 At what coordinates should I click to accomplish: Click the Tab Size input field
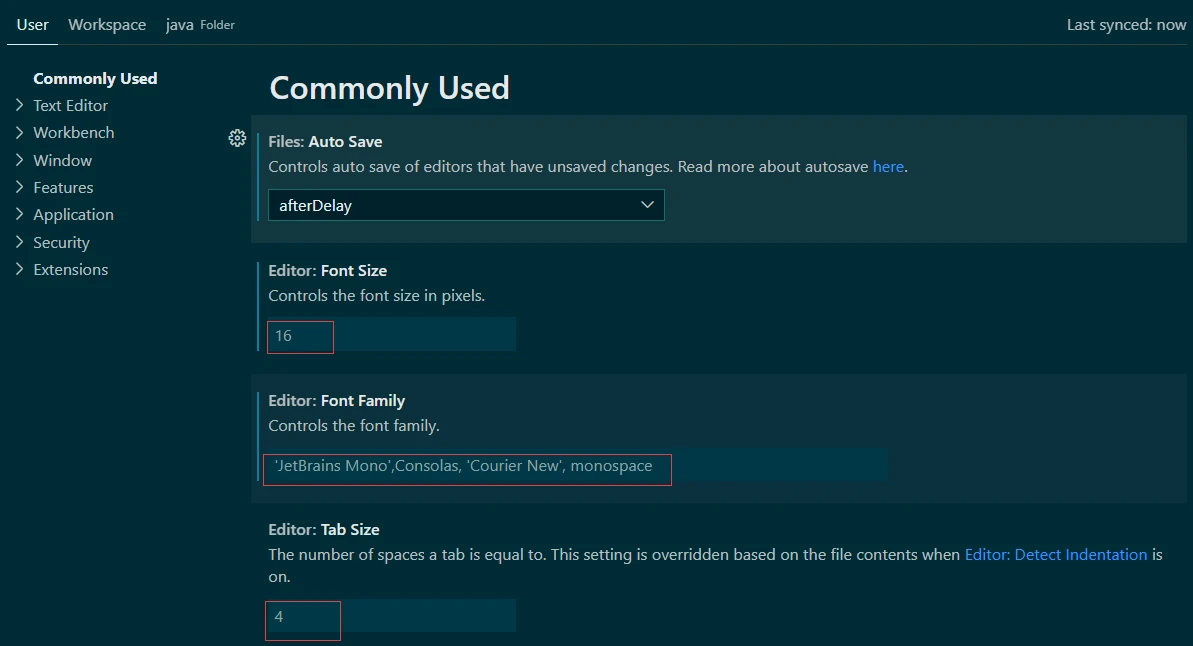pyautogui.click(x=391, y=617)
